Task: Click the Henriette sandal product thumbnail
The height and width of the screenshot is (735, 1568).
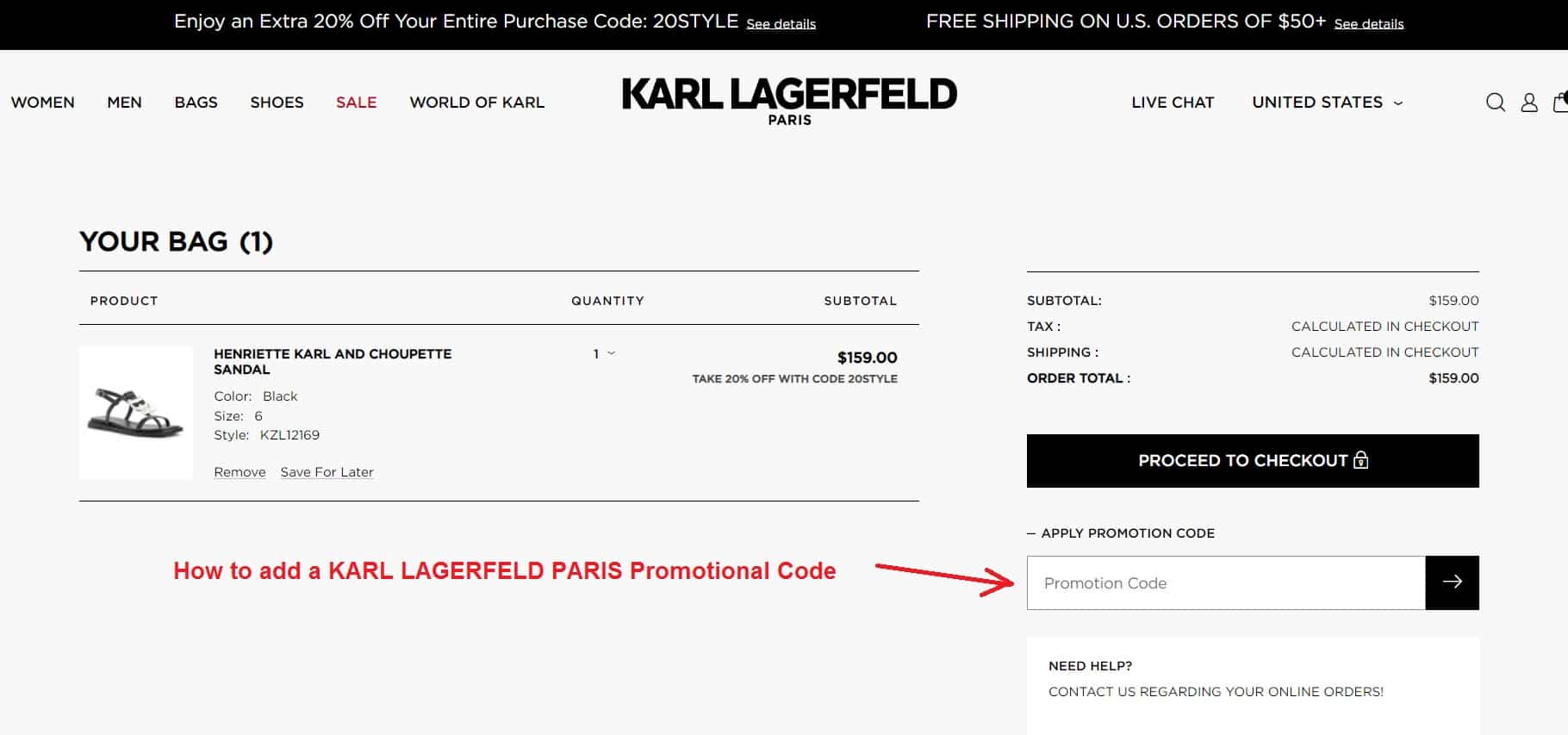Action: pyautogui.click(x=135, y=412)
